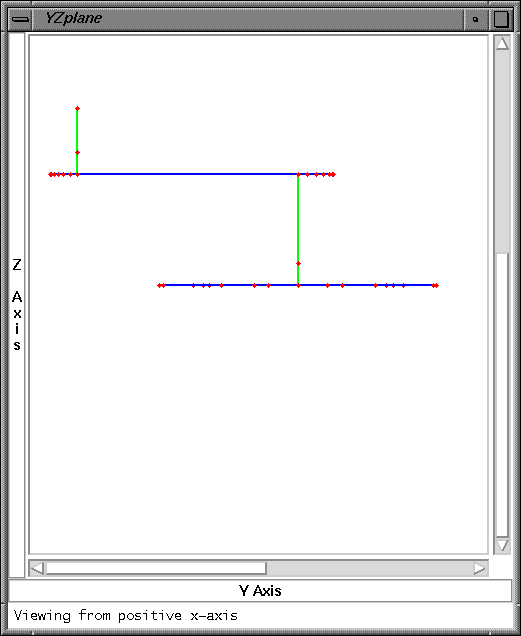The width and height of the screenshot is (521, 636).
Task: Click the long green vertical segment
Action: tap(298, 219)
